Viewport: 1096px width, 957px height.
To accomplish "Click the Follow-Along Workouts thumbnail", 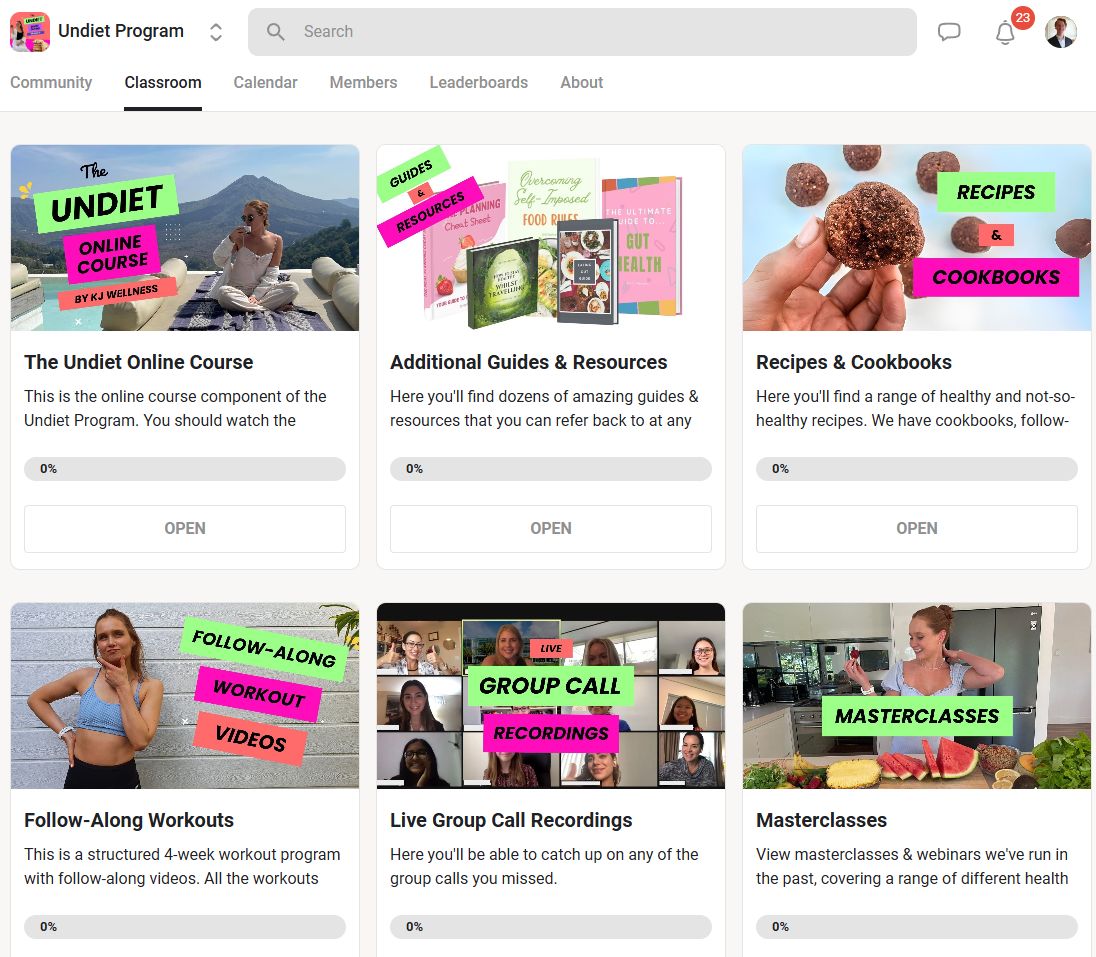I will (185, 696).
